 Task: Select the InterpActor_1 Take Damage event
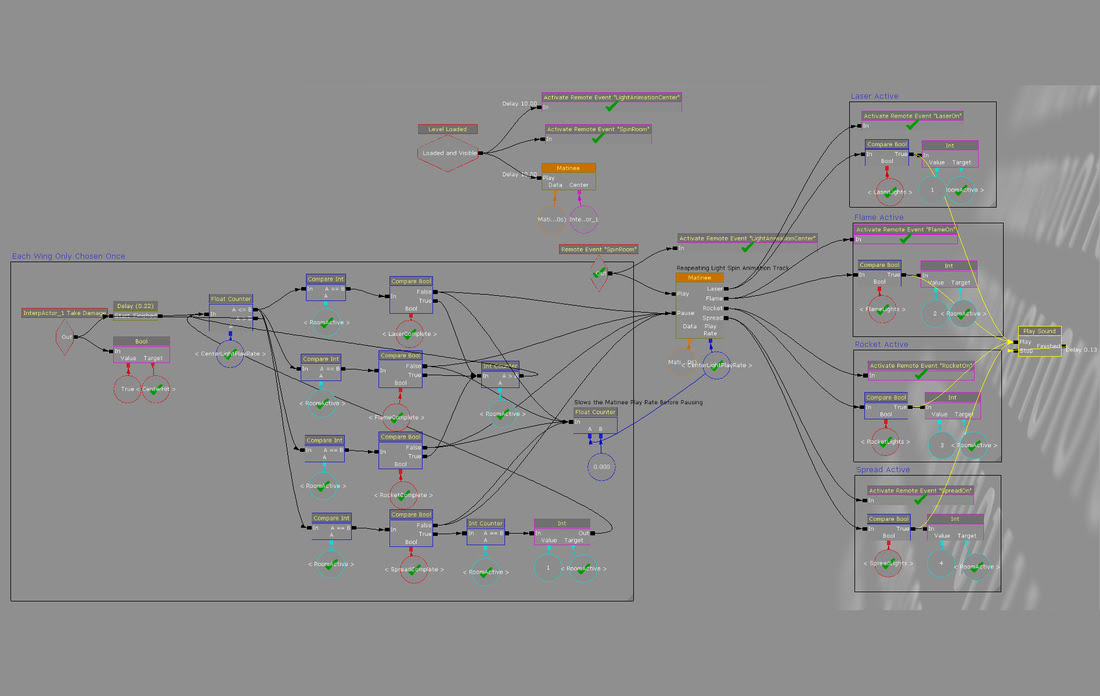tap(64, 313)
